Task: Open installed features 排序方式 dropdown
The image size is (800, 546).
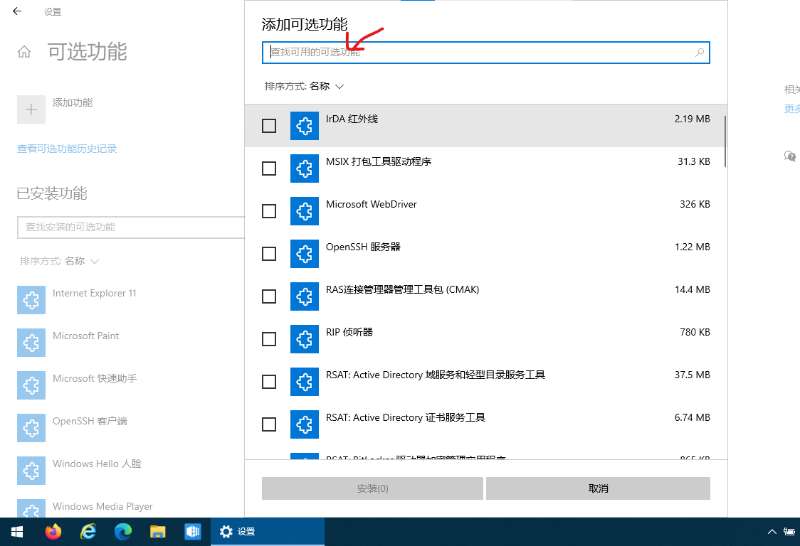Action: (59, 261)
